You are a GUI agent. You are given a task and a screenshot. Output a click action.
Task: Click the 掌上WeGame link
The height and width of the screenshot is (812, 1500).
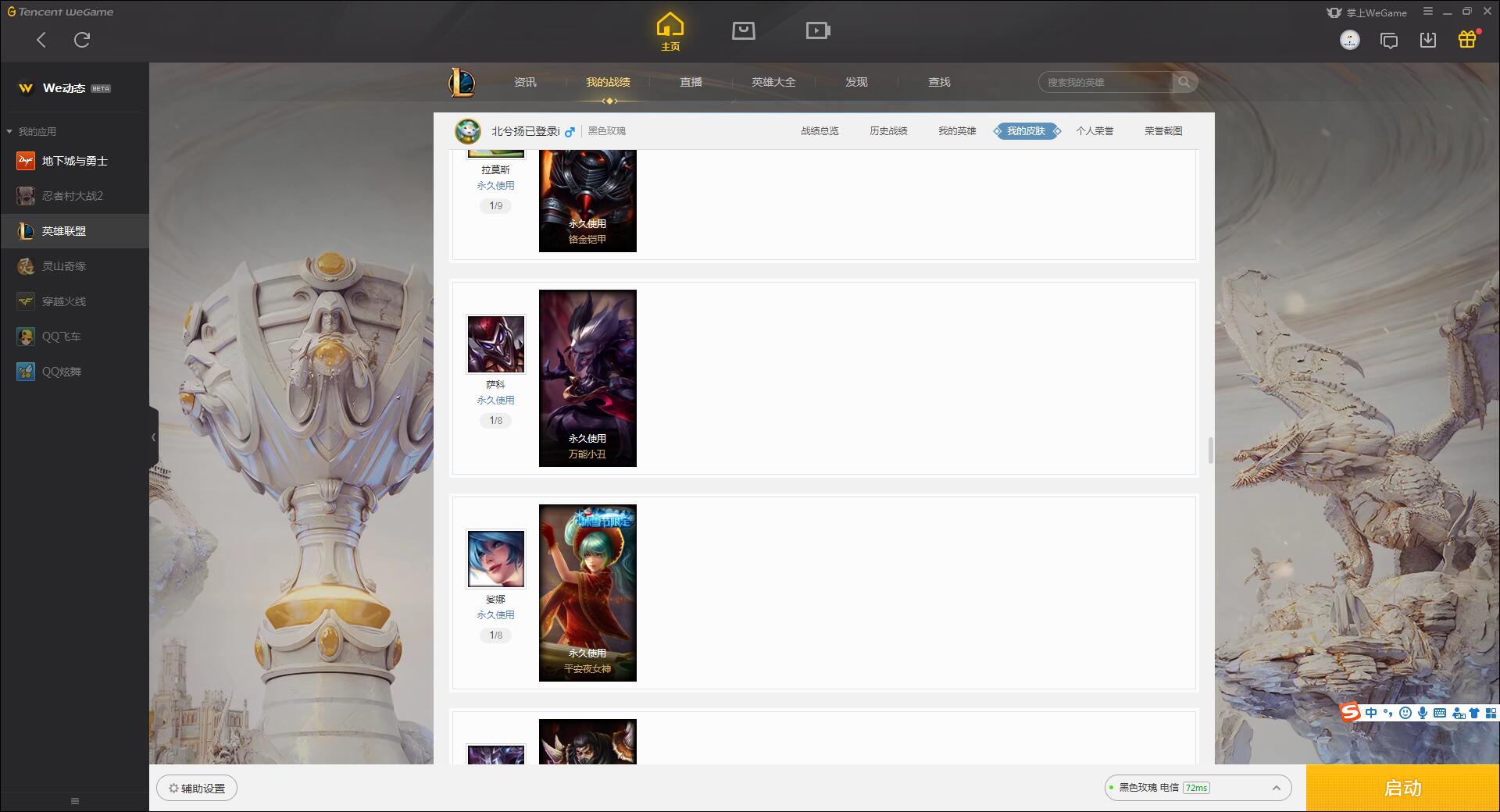(x=1367, y=12)
